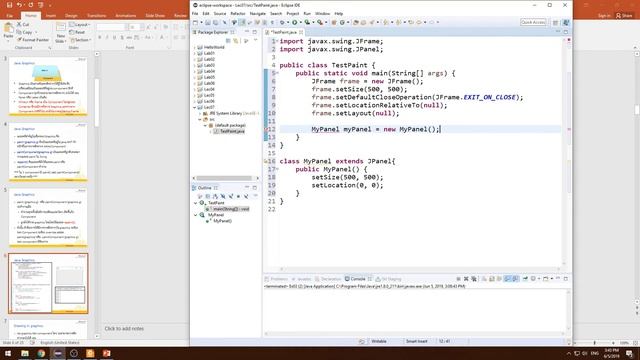The width and height of the screenshot is (640, 360).
Task: Click the Debug bug icon in Eclipse toolbar
Action: coord(282,22)
